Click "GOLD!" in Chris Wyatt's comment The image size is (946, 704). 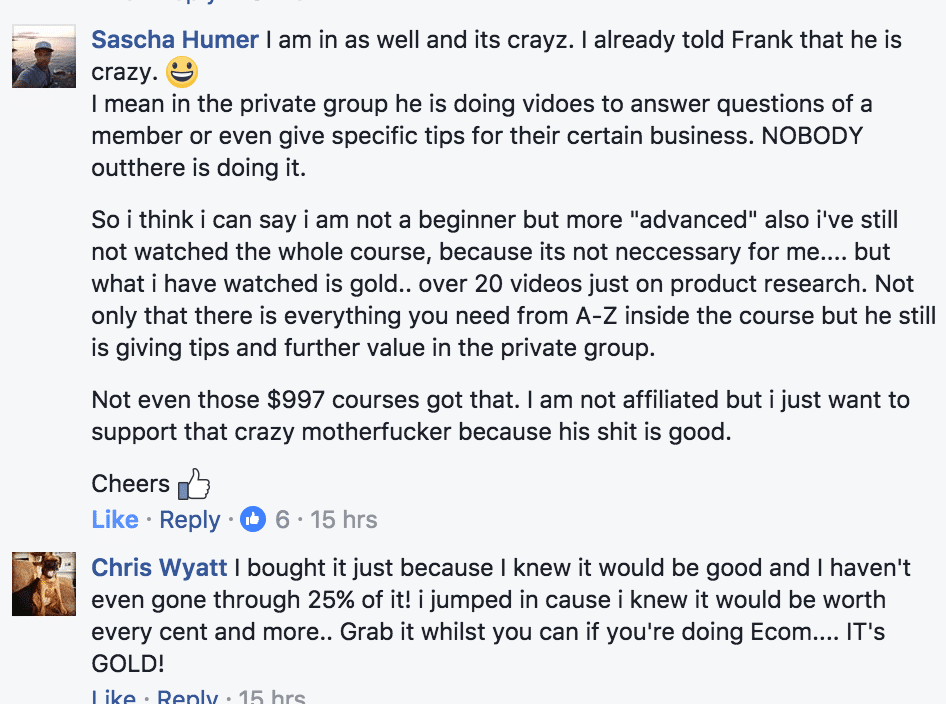point(128,664)
